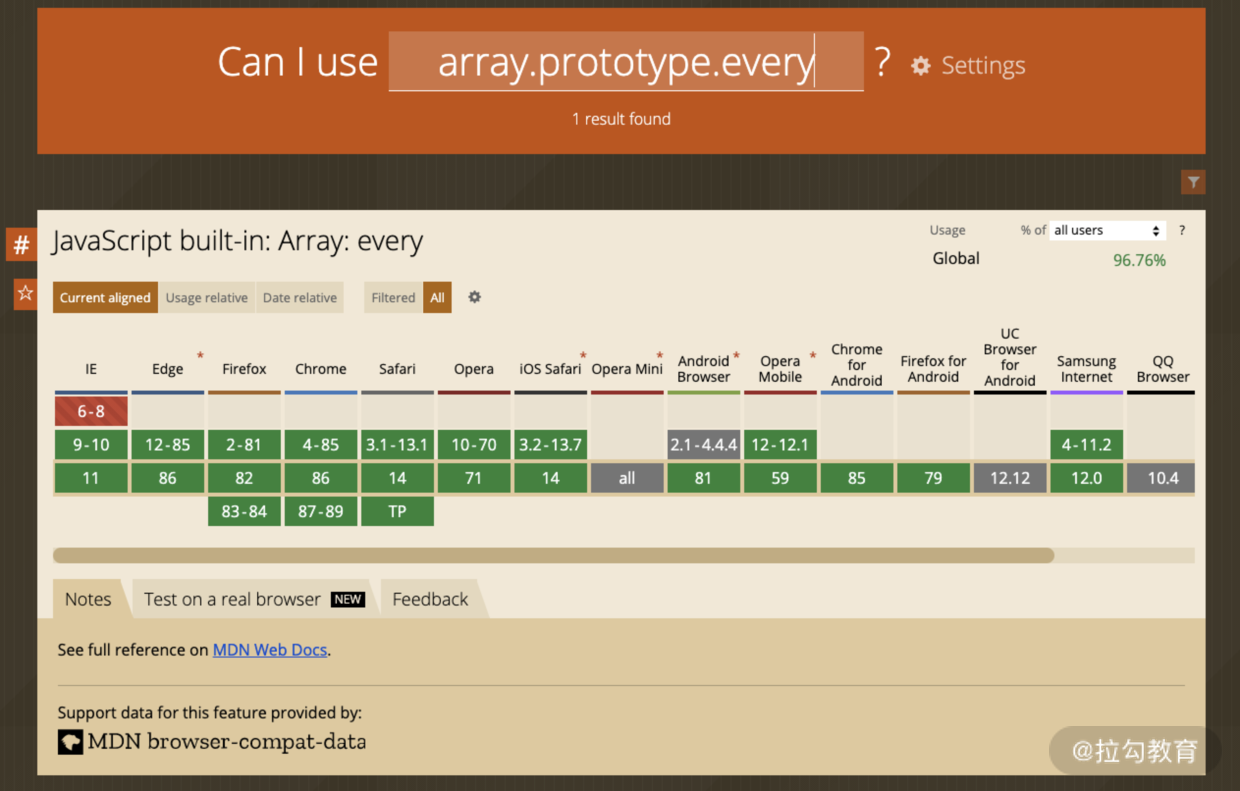Open the table options gear icon
Image resolution: width=1240 pixels, height=791 pixels.
[x=475, y=297]
